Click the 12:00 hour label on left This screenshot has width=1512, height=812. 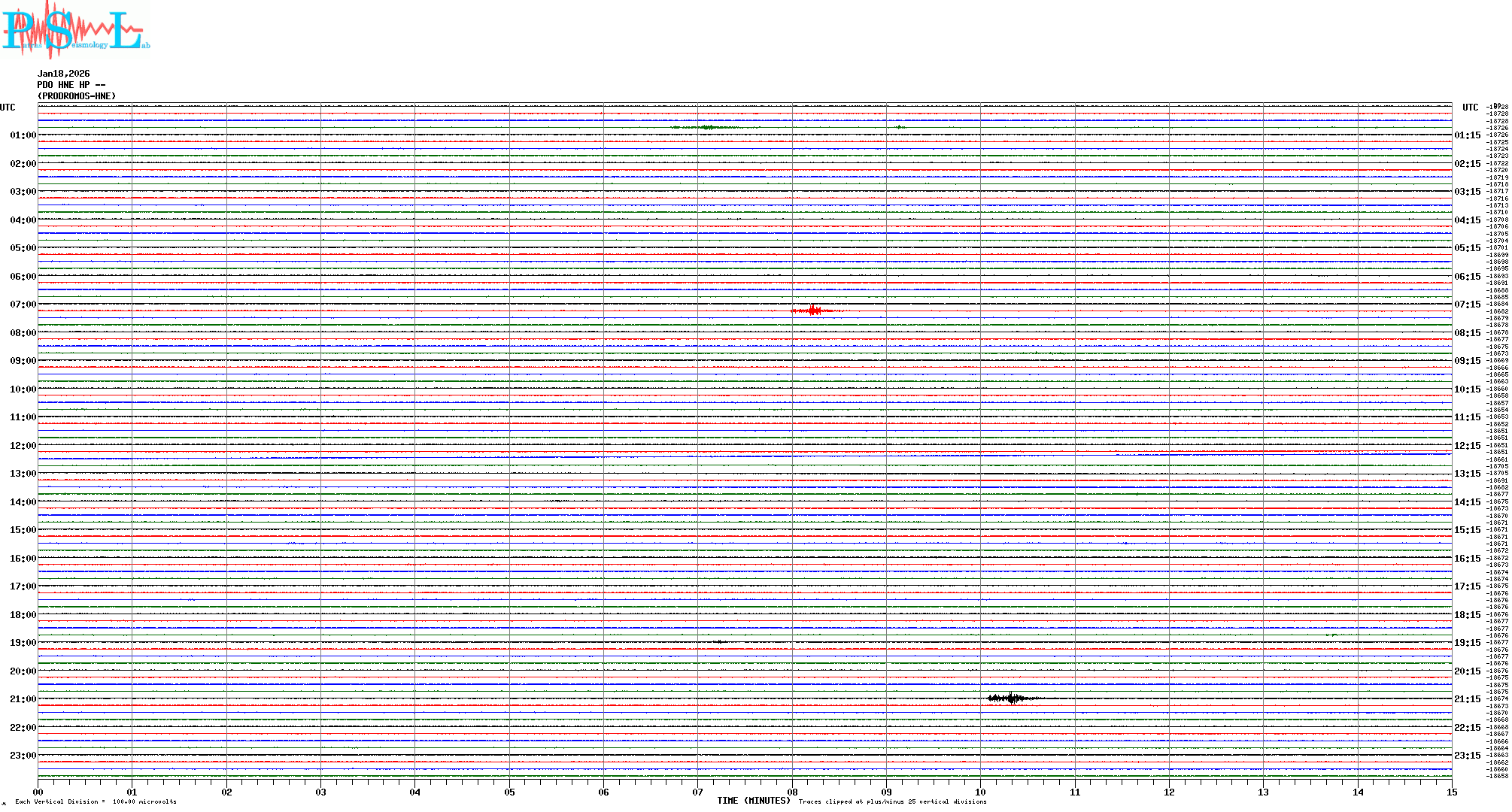[x=23, y=446]
